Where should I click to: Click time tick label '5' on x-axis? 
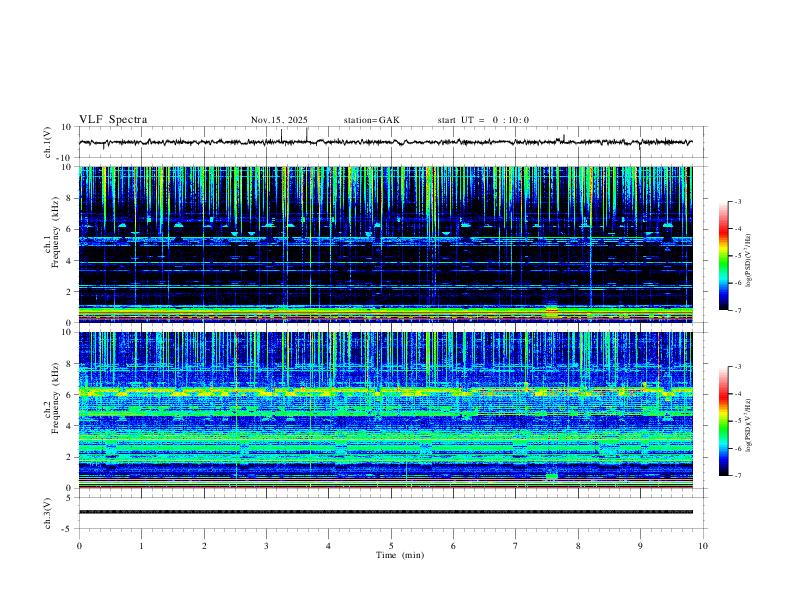(x=391, y=546)
